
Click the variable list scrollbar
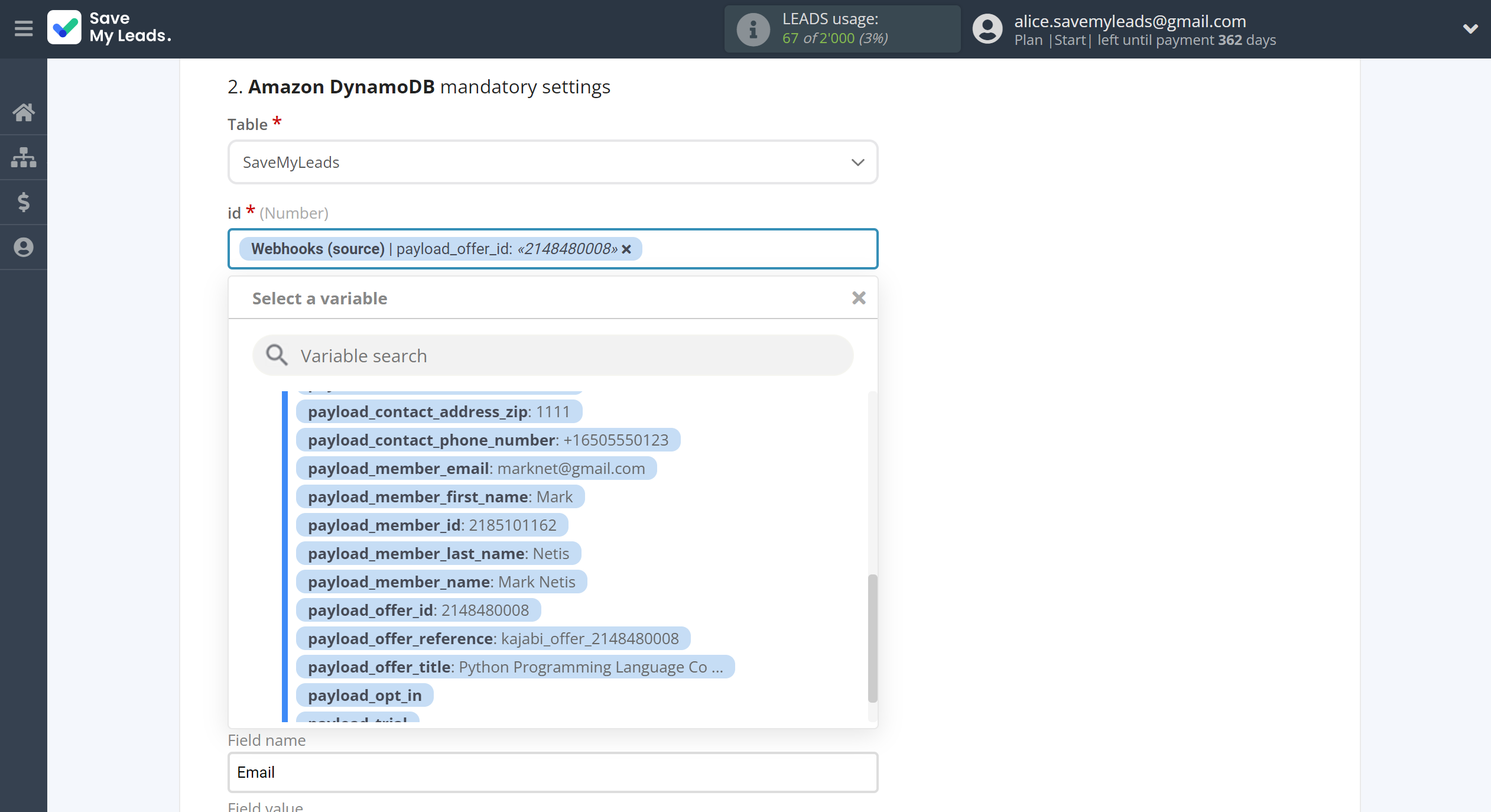(x=872, y=638)
